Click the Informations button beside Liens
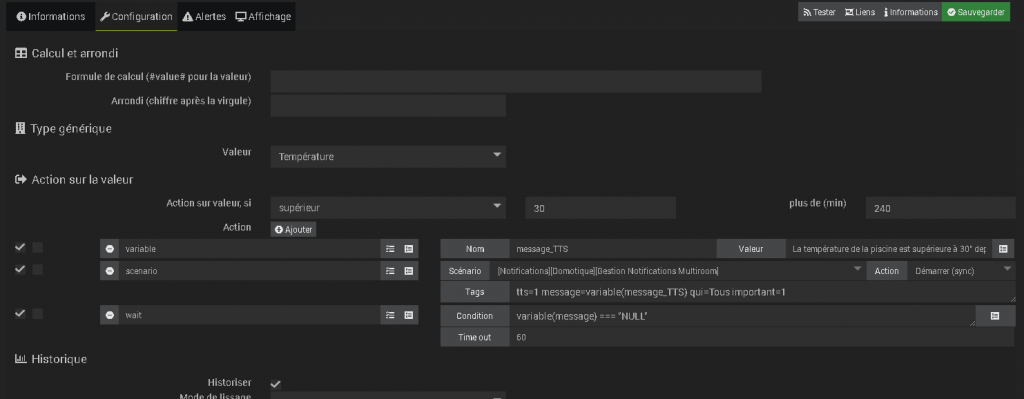Screen dimensions: 1024x399 pos(910,12)
